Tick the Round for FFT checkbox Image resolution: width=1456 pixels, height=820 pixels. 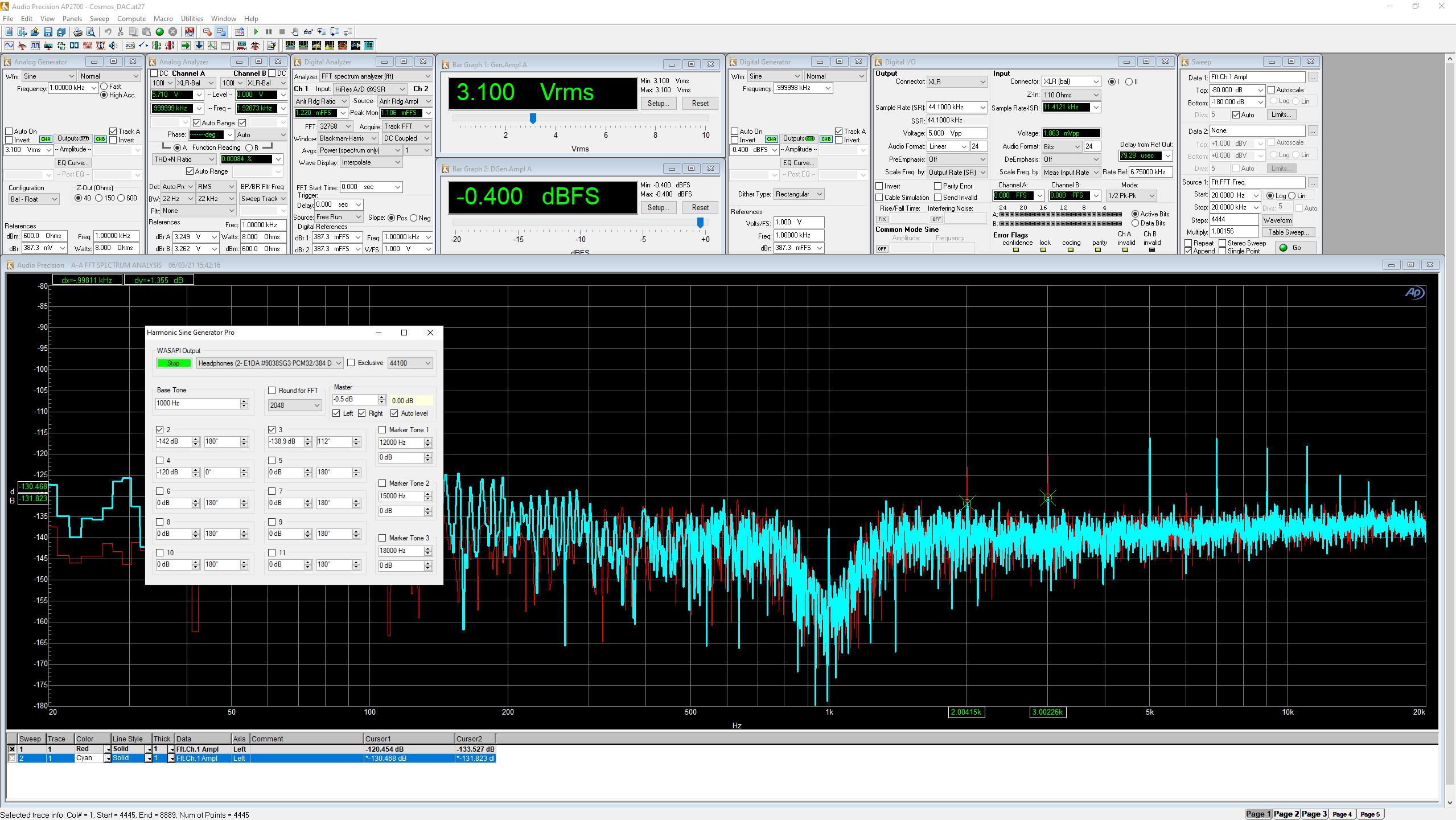click(x=272, y=391)
